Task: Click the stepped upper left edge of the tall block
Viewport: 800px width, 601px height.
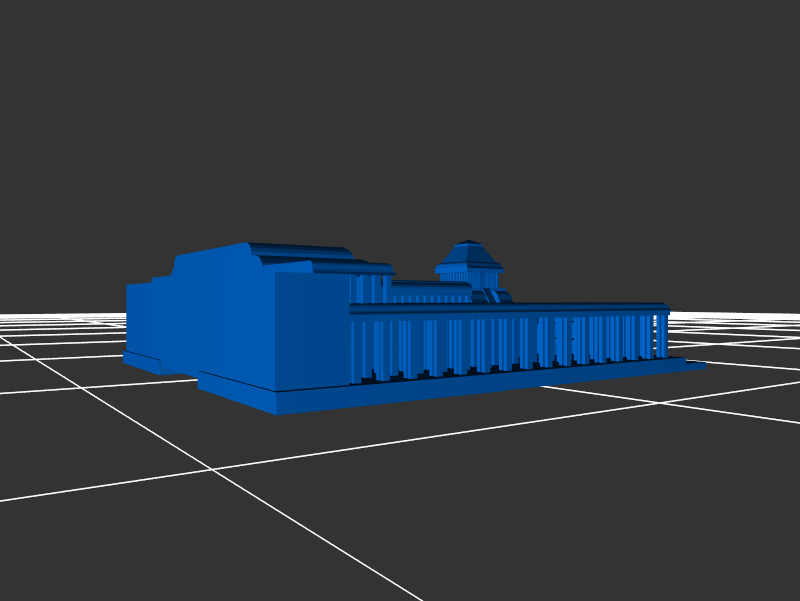Action: [163, 276]
